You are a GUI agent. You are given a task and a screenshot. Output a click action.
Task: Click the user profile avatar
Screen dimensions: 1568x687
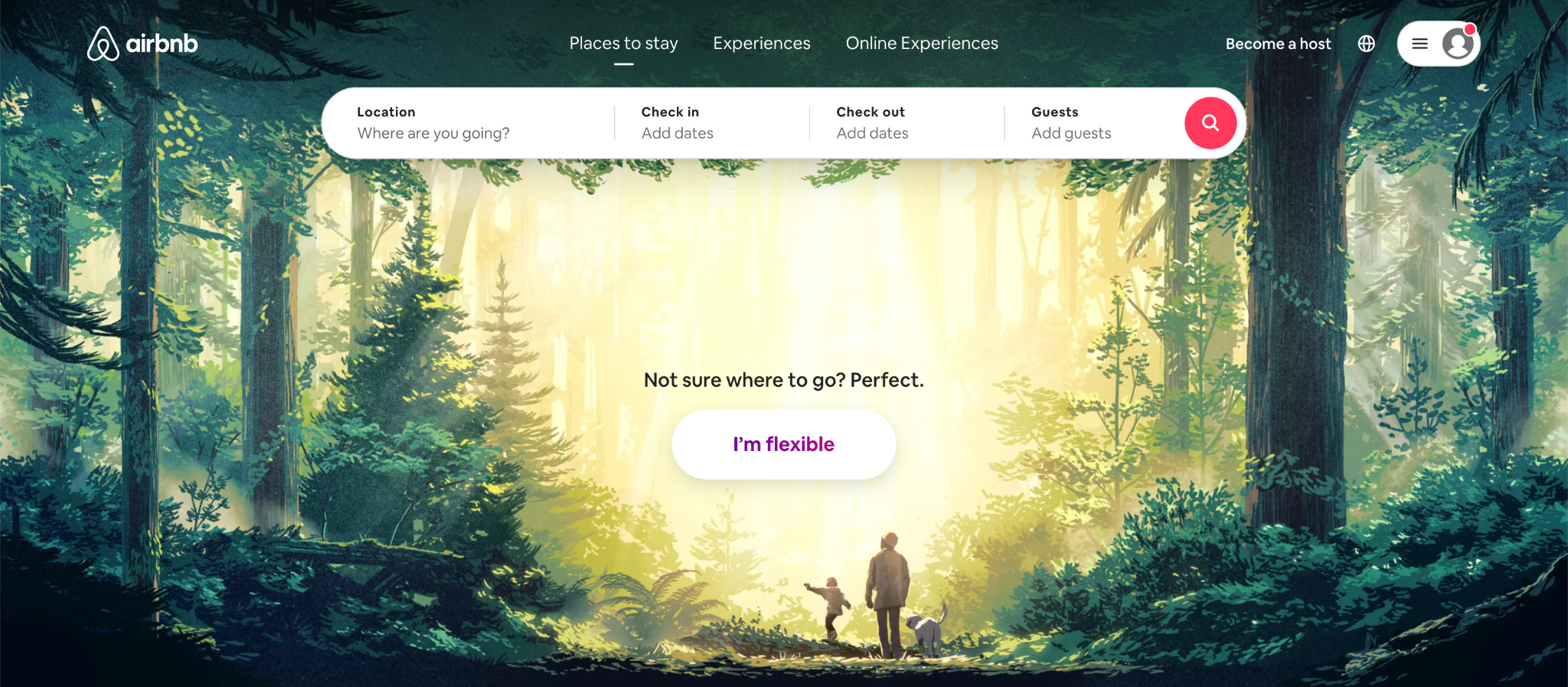(1458, 44)
